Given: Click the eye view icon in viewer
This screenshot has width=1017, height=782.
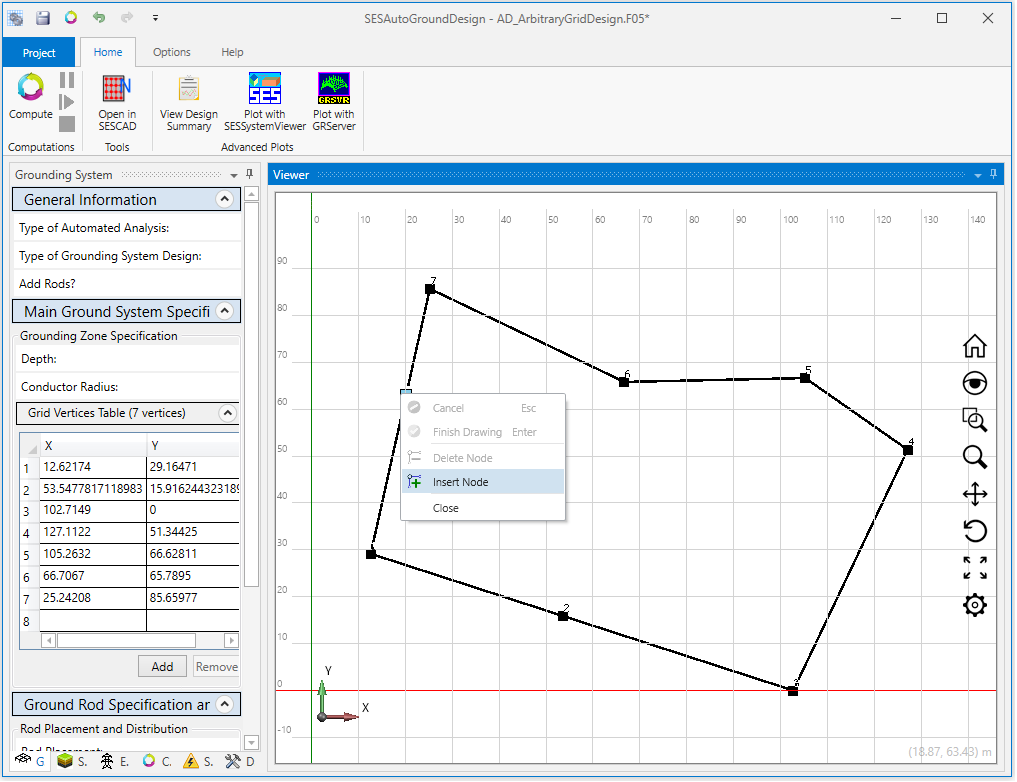Looking at the screenshot, I should coord(974,383).
